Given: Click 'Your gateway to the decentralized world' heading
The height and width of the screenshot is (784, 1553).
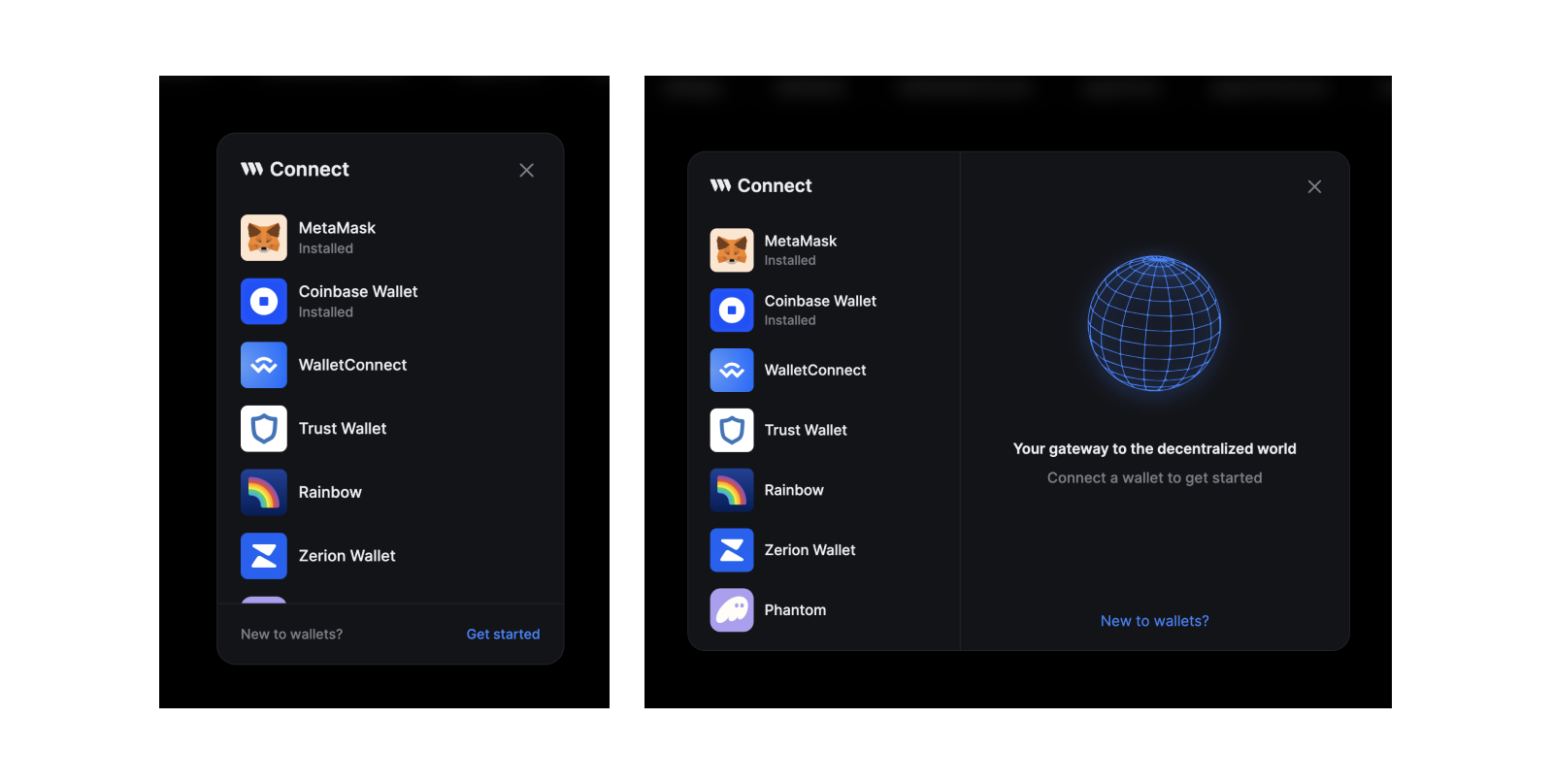Looking at the screenshot, I should (1155, 448).
